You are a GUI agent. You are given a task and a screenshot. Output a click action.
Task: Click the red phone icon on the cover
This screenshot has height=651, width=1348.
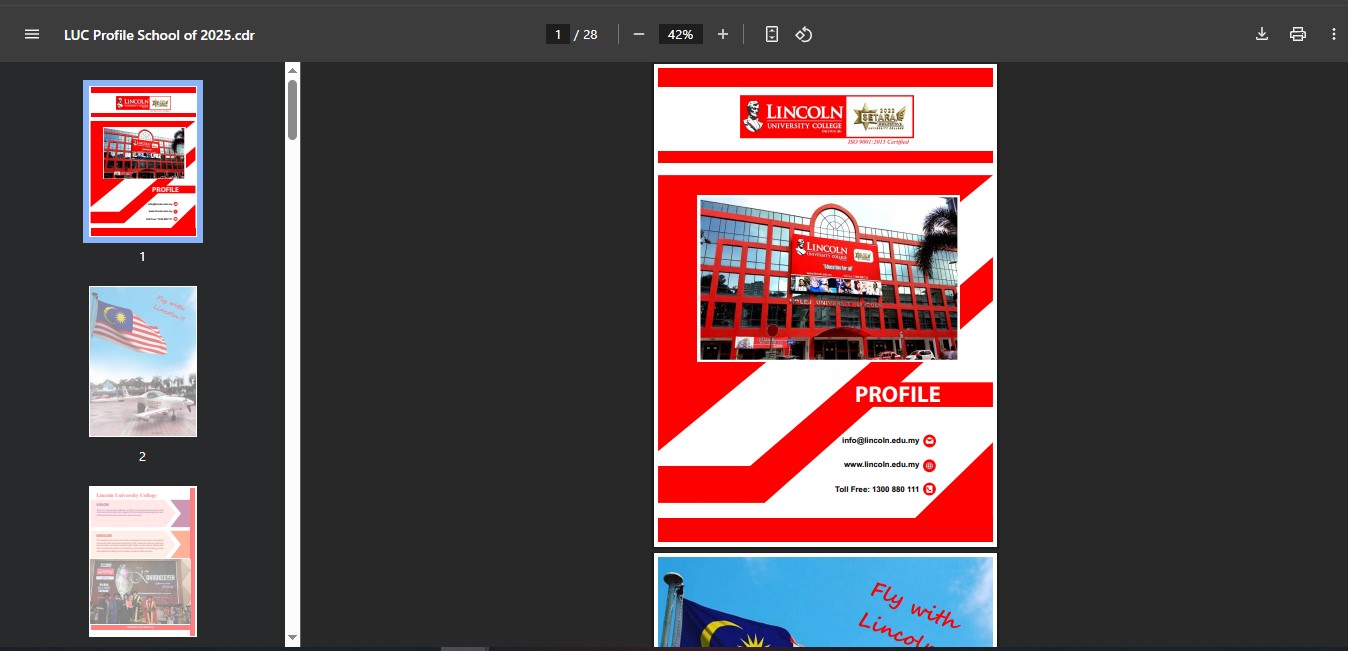930,489
